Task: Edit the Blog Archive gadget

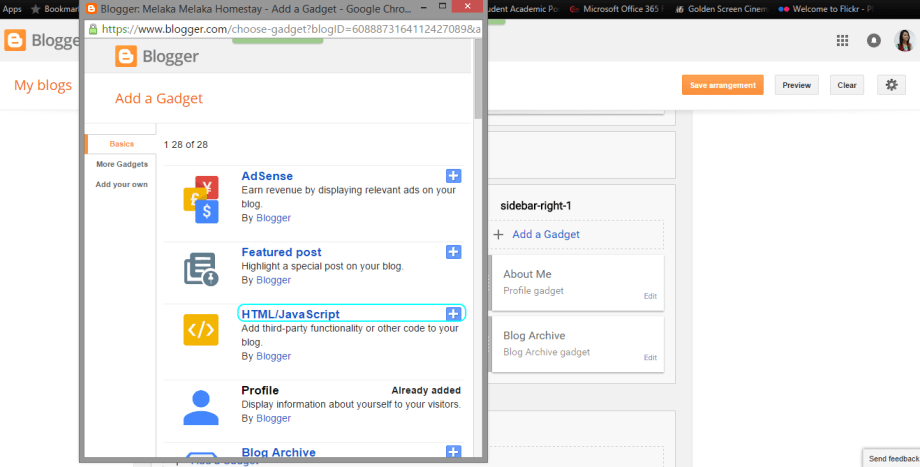Action: (650, 357)
